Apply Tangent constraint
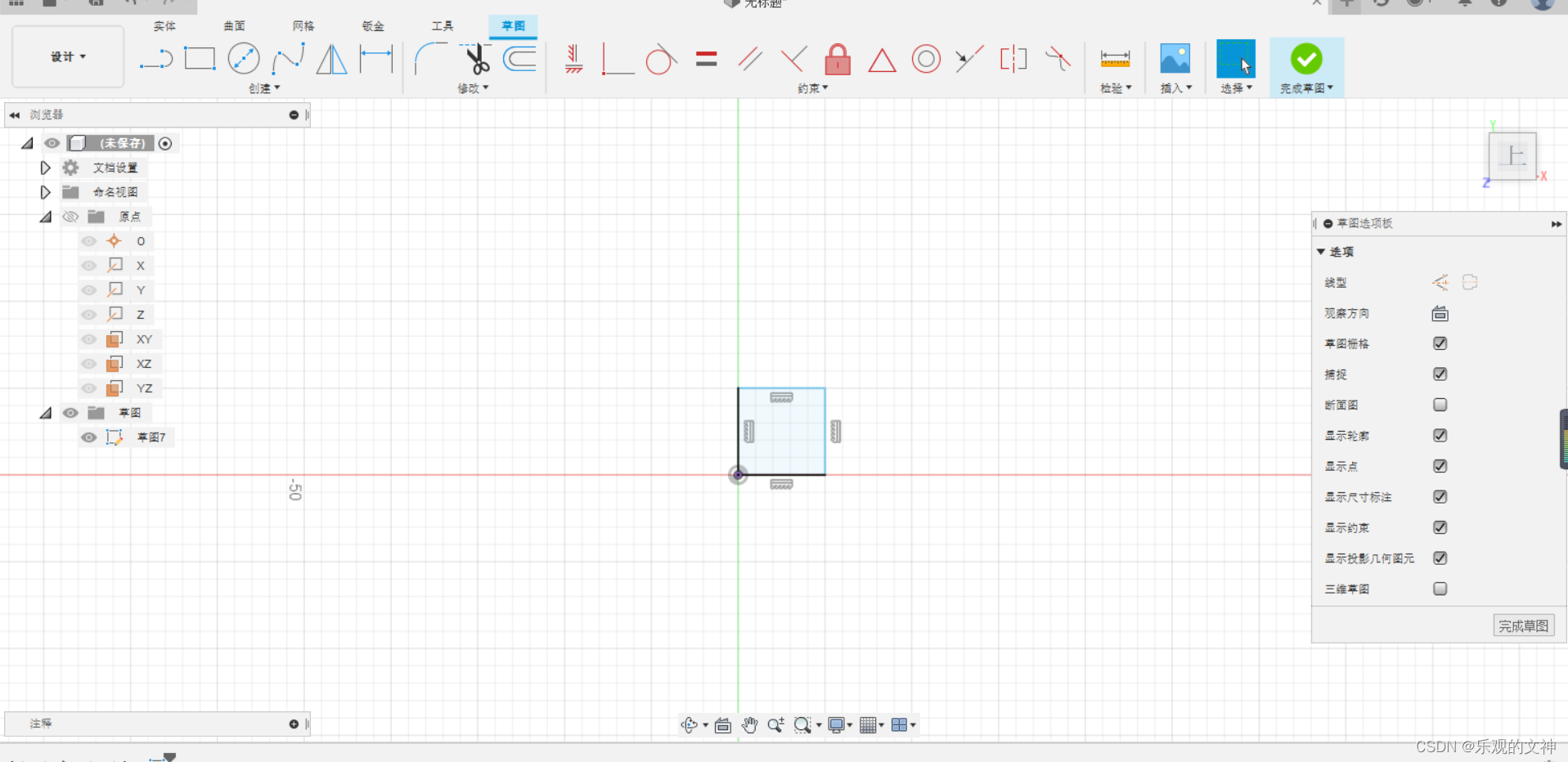 [661, 59]
